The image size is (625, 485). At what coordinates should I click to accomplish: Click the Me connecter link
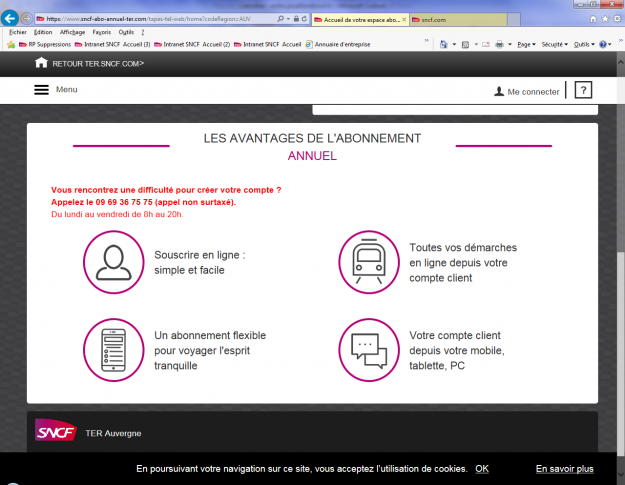(x=527, y=91)
